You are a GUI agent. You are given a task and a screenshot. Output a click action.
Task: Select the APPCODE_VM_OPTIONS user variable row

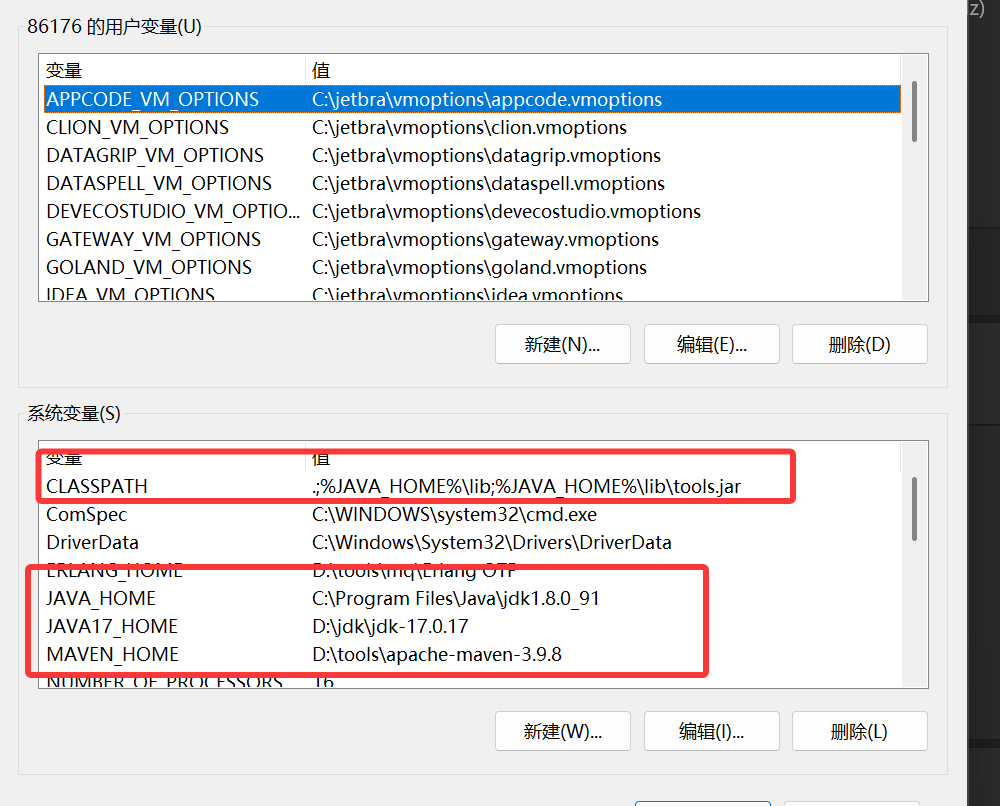pos(152,100)
